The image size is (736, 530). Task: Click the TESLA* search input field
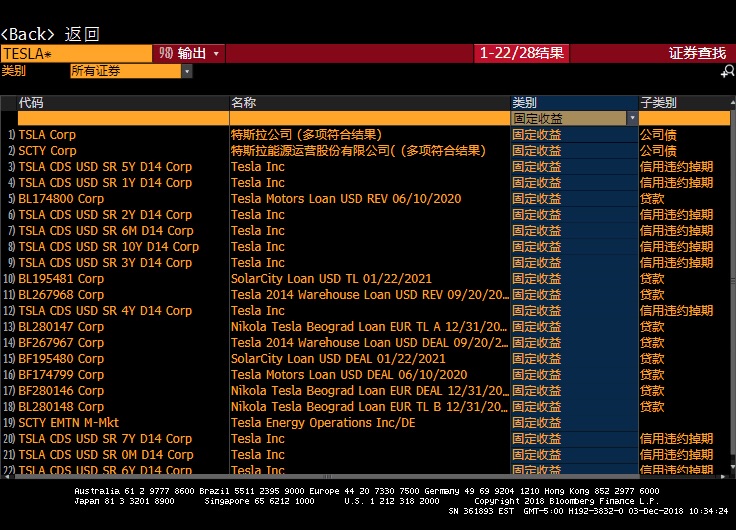(x=77, y=54)
